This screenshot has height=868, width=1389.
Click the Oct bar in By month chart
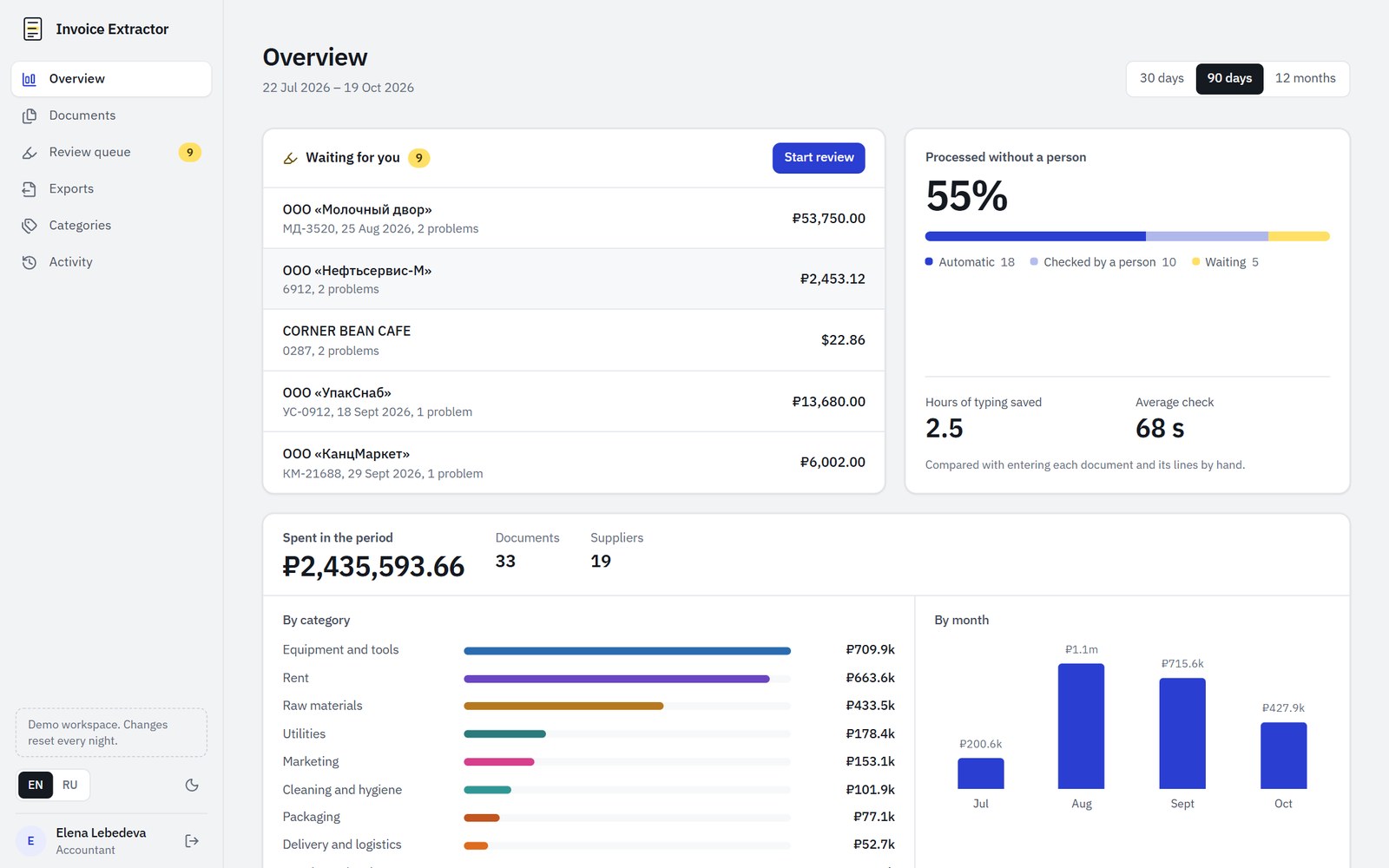[x=1283, y=755]
